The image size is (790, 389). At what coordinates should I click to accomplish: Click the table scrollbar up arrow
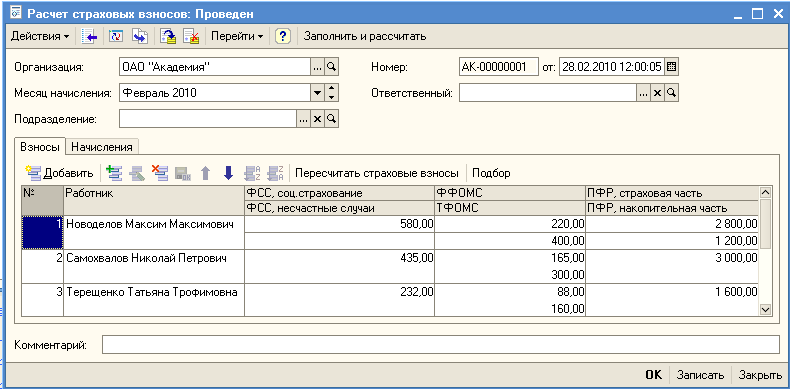click(x=765, y=192)
